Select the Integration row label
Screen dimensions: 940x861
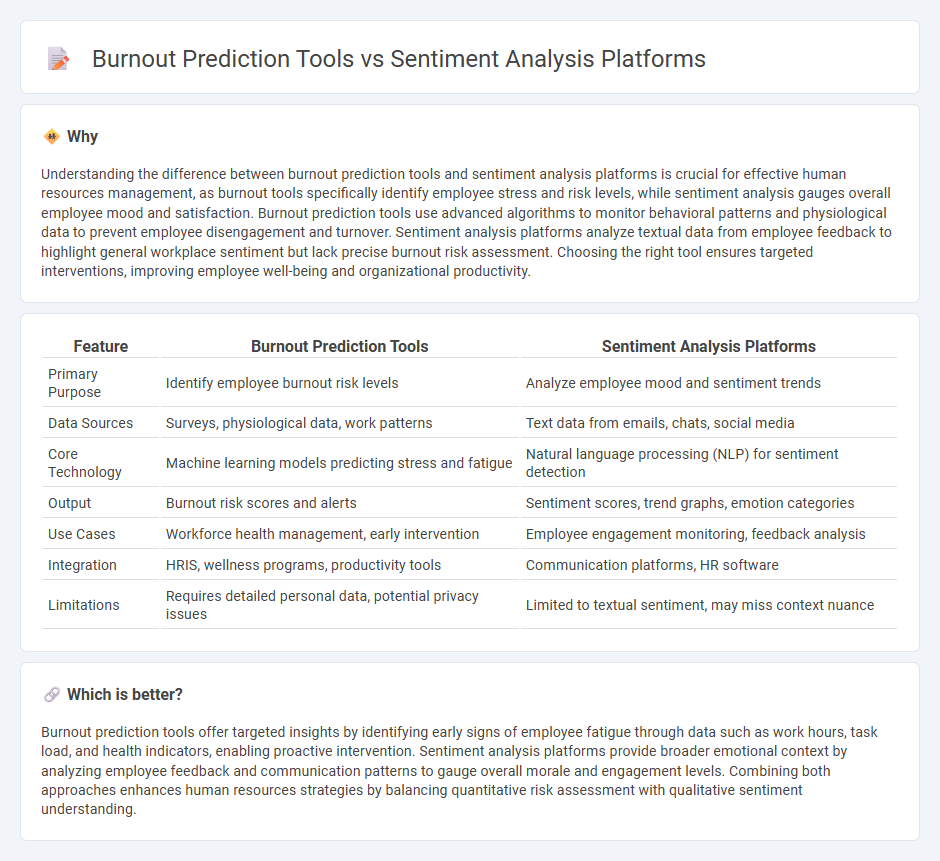coord(82,565)
